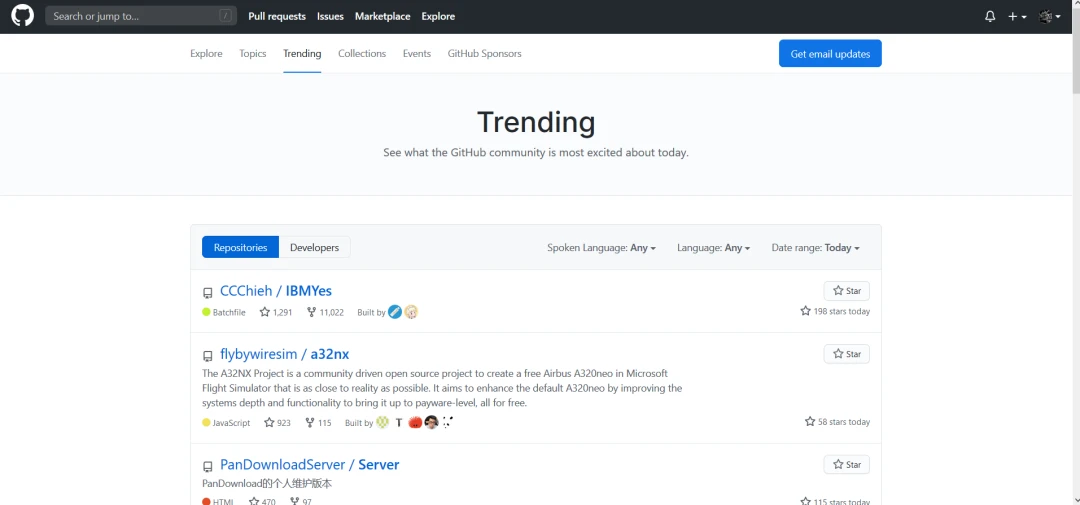
Task: Click the GitHub Octocat logo
Action: 22,16
